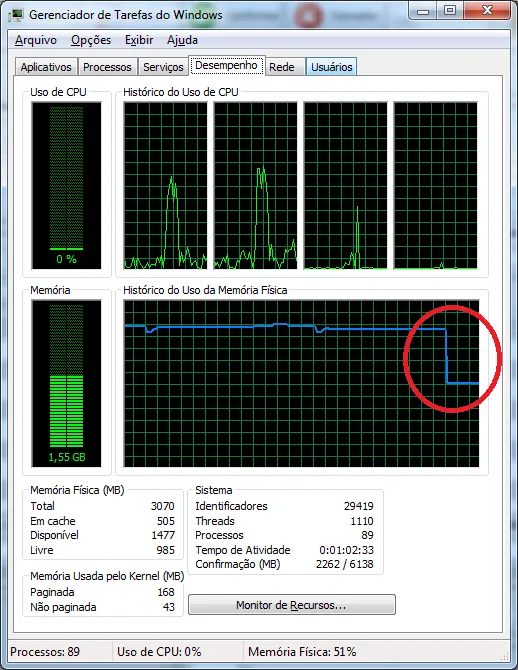Switch to the Rede tab
Screen dimensions: 518x670
(x=282, y=67)
